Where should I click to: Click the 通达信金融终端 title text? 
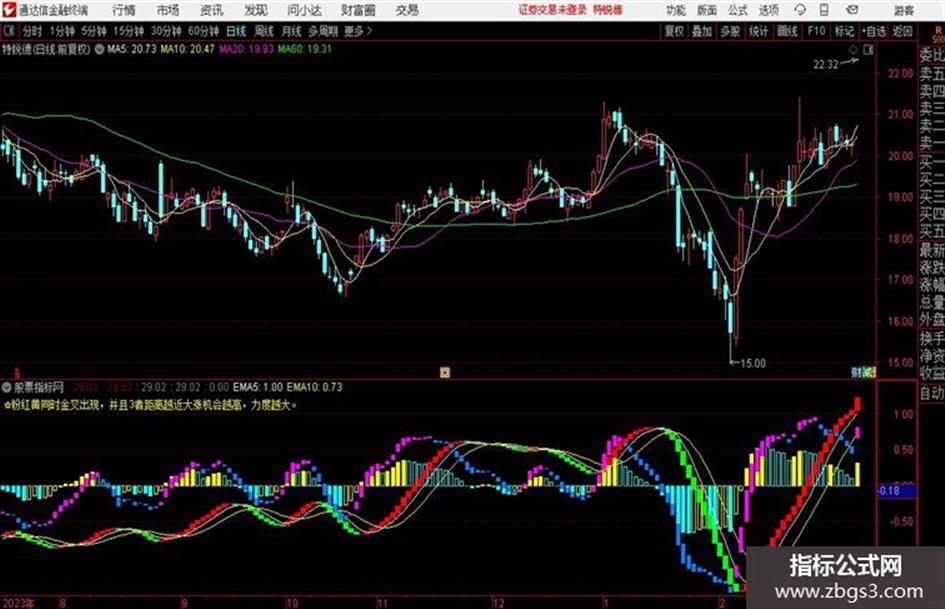(53, 10)
